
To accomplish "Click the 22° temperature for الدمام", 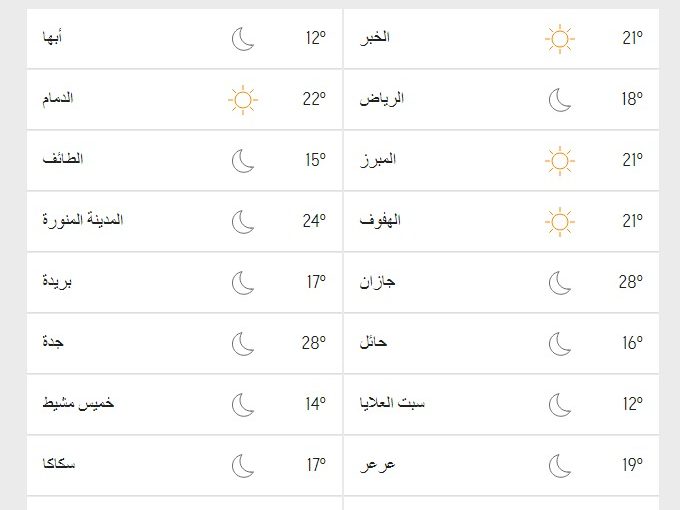I will click(x=314, y=100).
